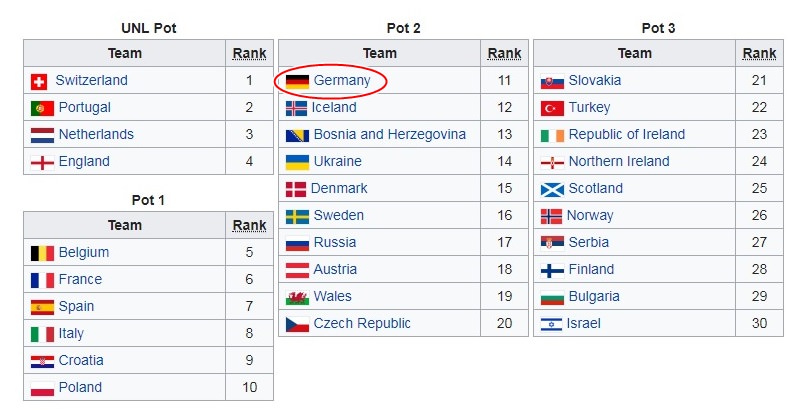Click the Rank header in Pot 3 table
807x417 pixels.
coord(760,54)
